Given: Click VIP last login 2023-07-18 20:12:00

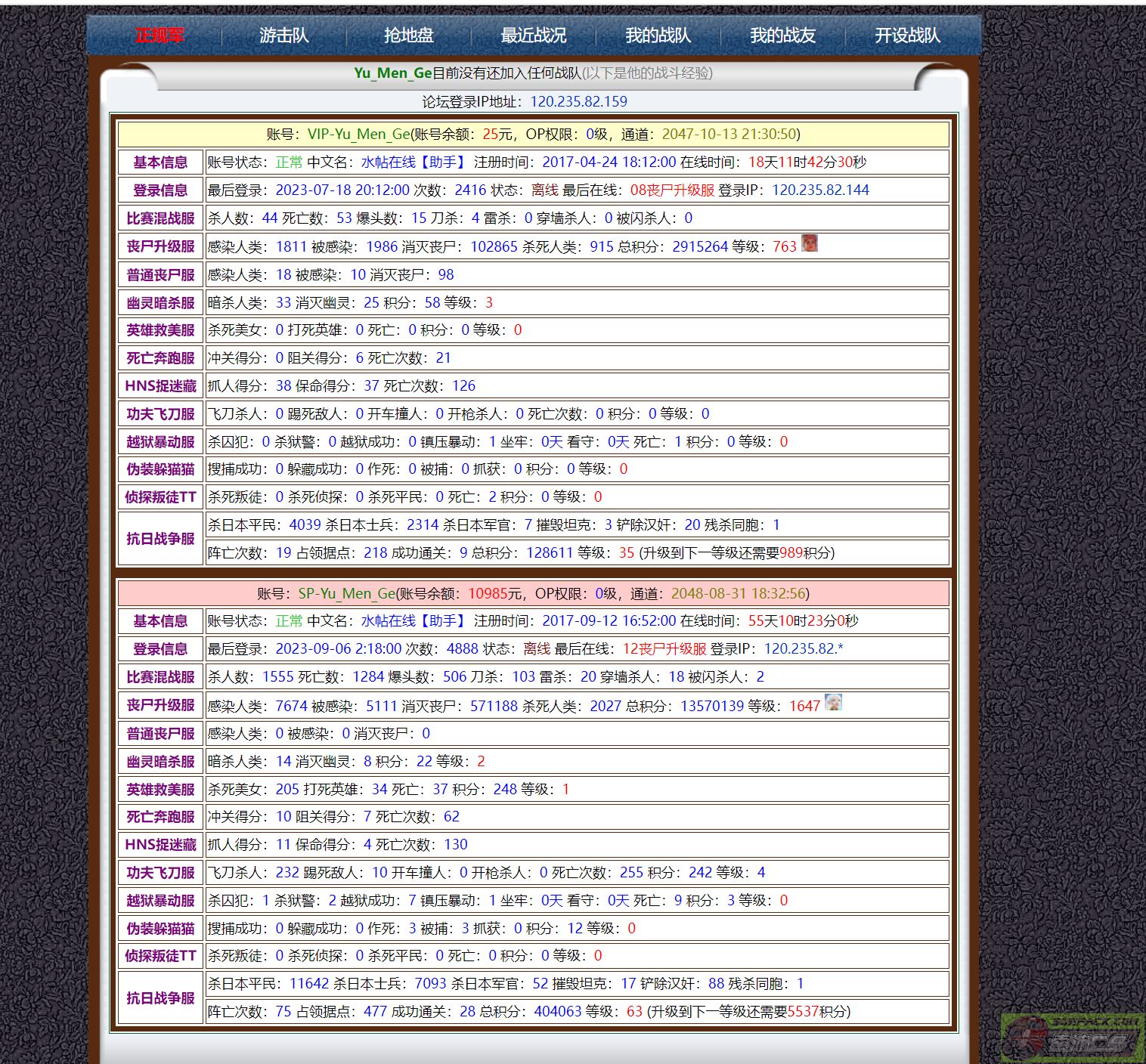Looking at the screenshot, I should (342, 190).
